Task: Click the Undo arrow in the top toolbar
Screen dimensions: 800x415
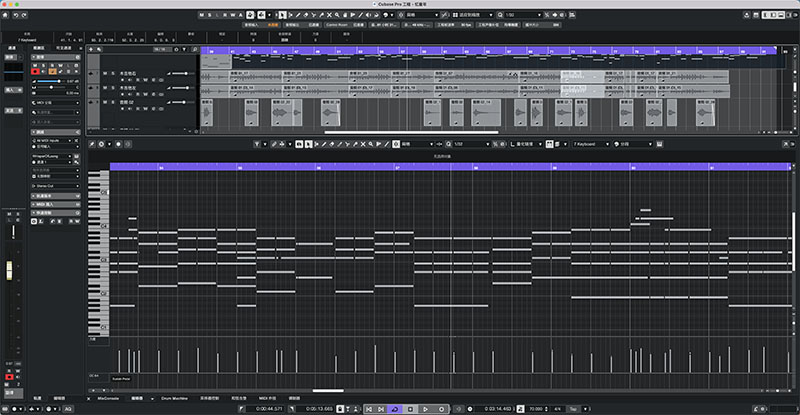Action: (16, 15)
